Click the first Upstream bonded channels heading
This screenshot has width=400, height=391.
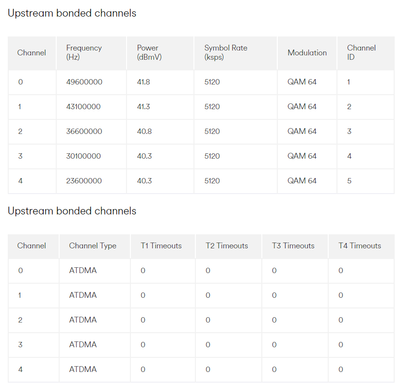coord(72,13)
